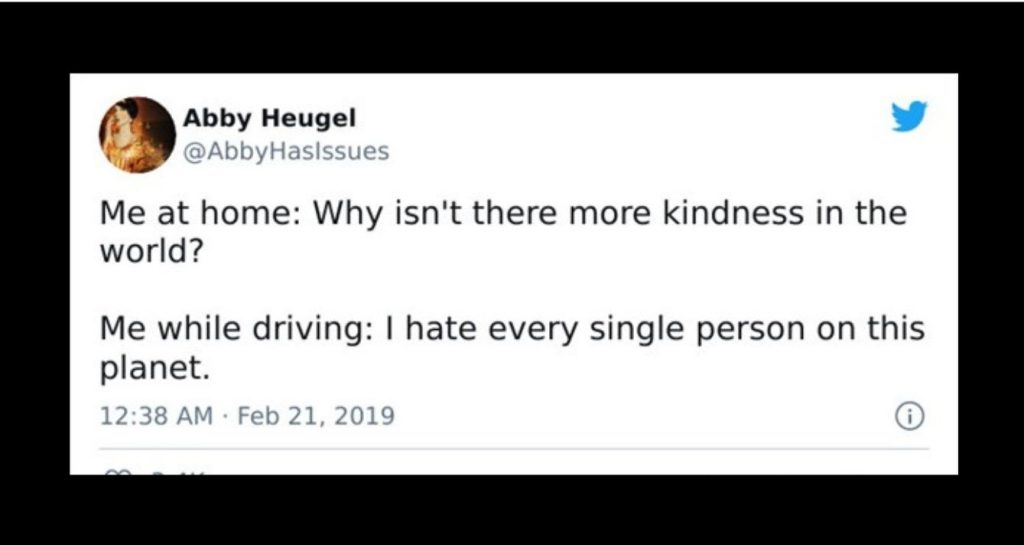
Task: Click the Twitter bird logo
Action: tap(910, 117)
